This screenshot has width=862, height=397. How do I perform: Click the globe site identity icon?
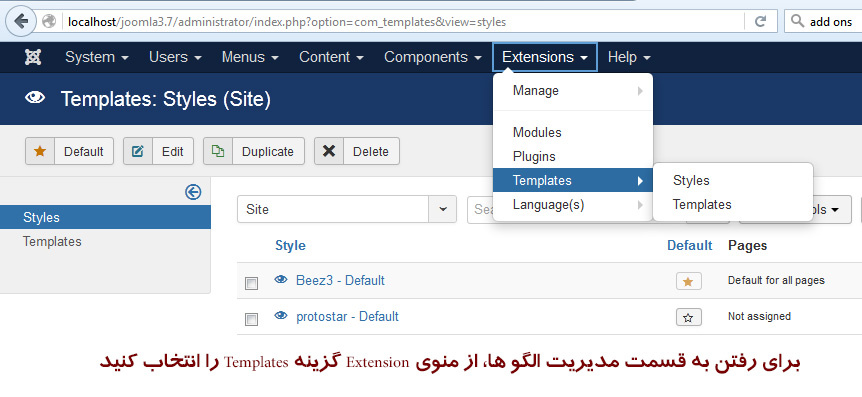coord(49,22)
